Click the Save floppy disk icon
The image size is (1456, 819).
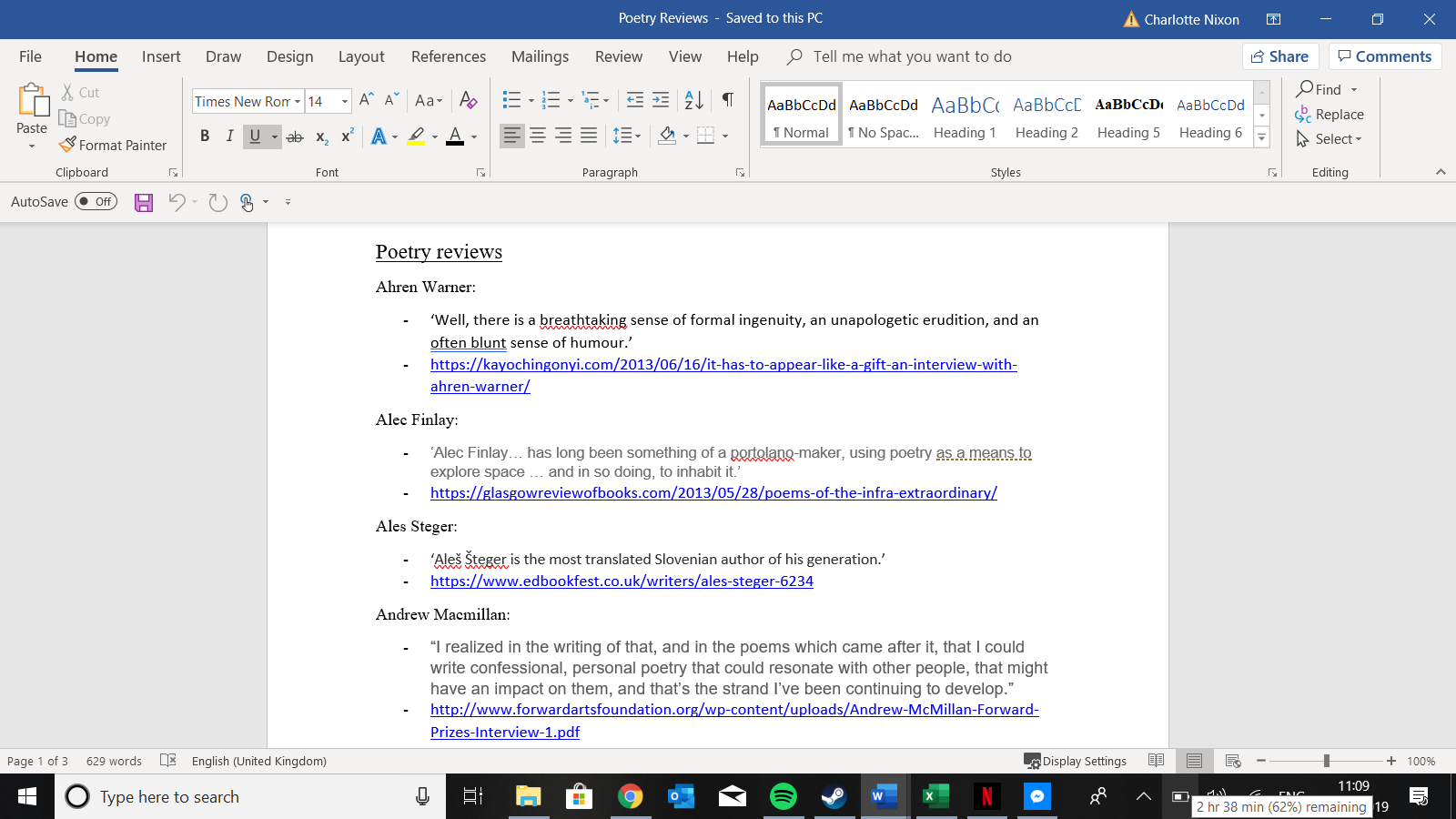tap(144, 202)
